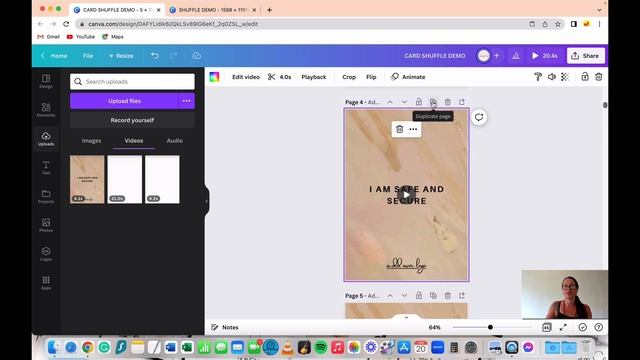
Task: Open the insights chart icon
Action: tap(516, 56)
